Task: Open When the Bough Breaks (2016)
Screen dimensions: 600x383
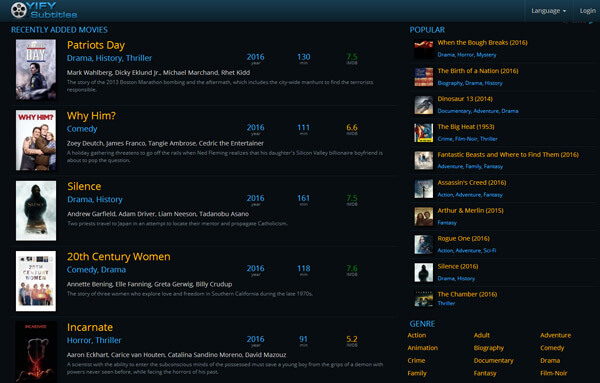Action: 483,42
